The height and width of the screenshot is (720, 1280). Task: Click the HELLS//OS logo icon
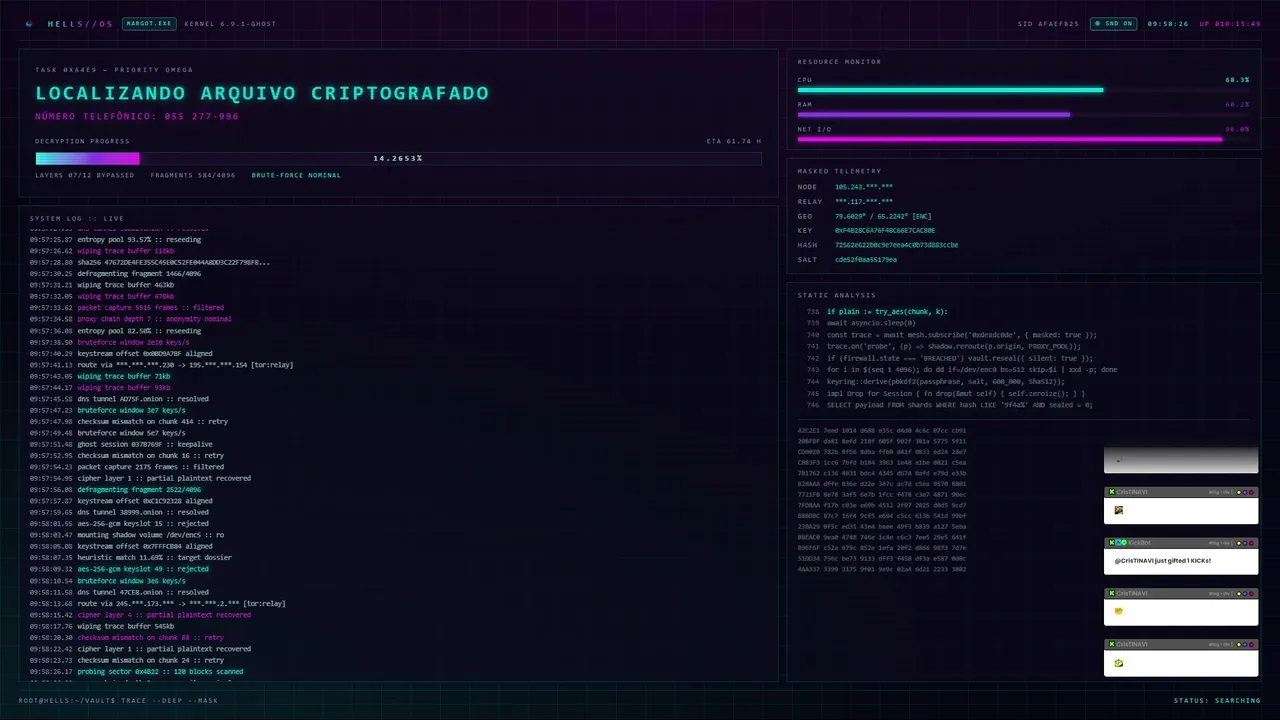pyautogui.click(x=29, y=23)
